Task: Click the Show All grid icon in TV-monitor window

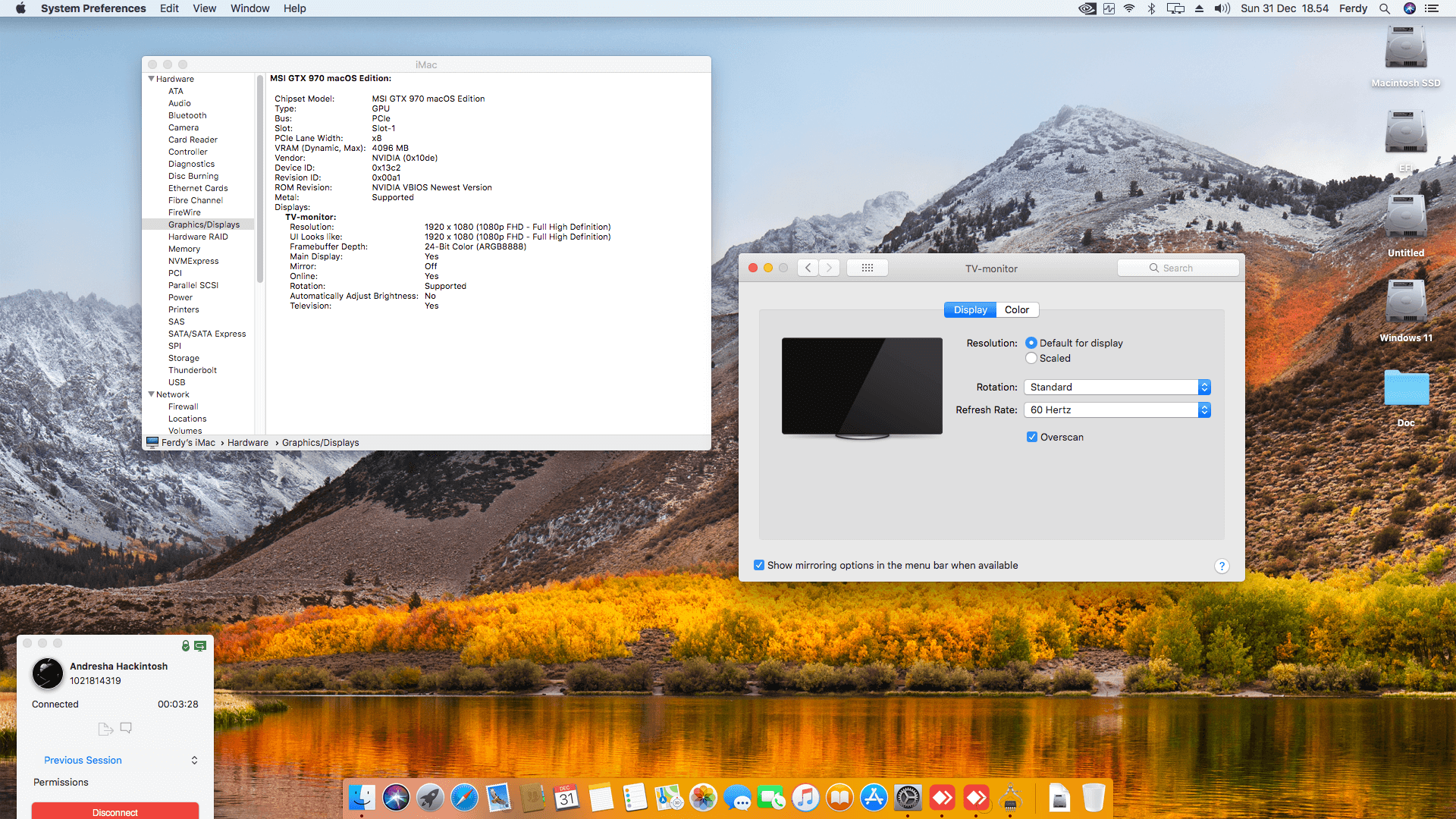Action: 868,268
